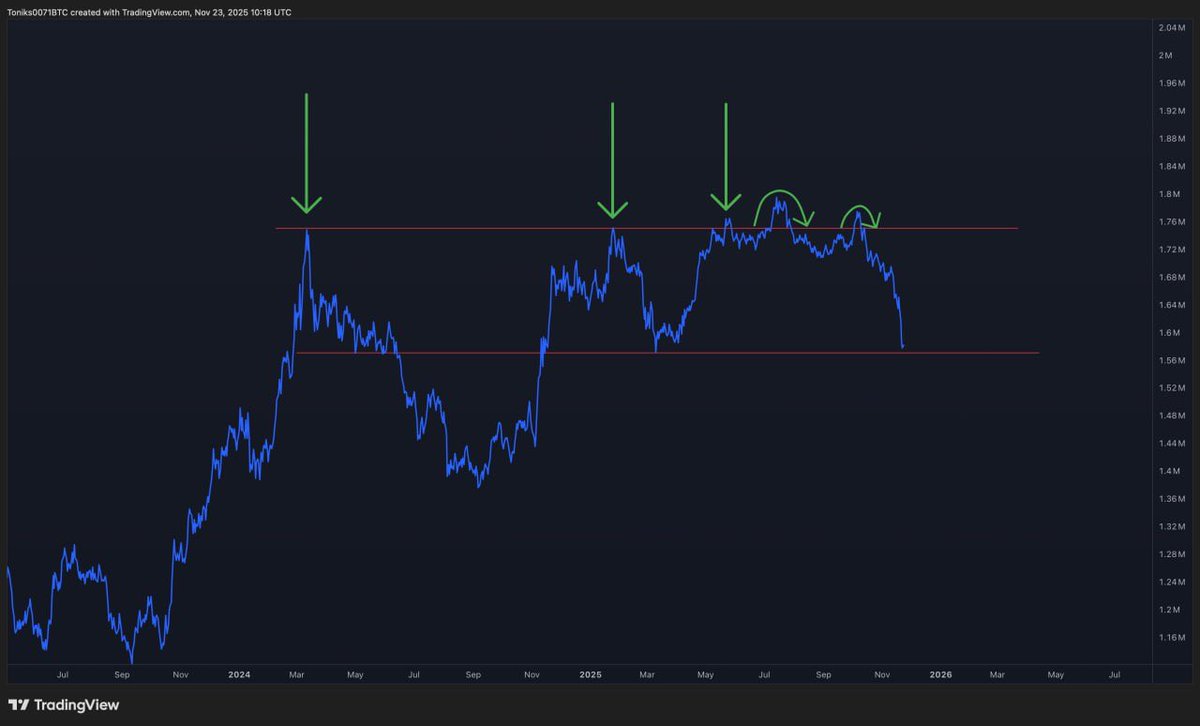Select the green down arrow near May 2025
Viewport: 1200px width, 726px height.
click(x=727, y=150)
